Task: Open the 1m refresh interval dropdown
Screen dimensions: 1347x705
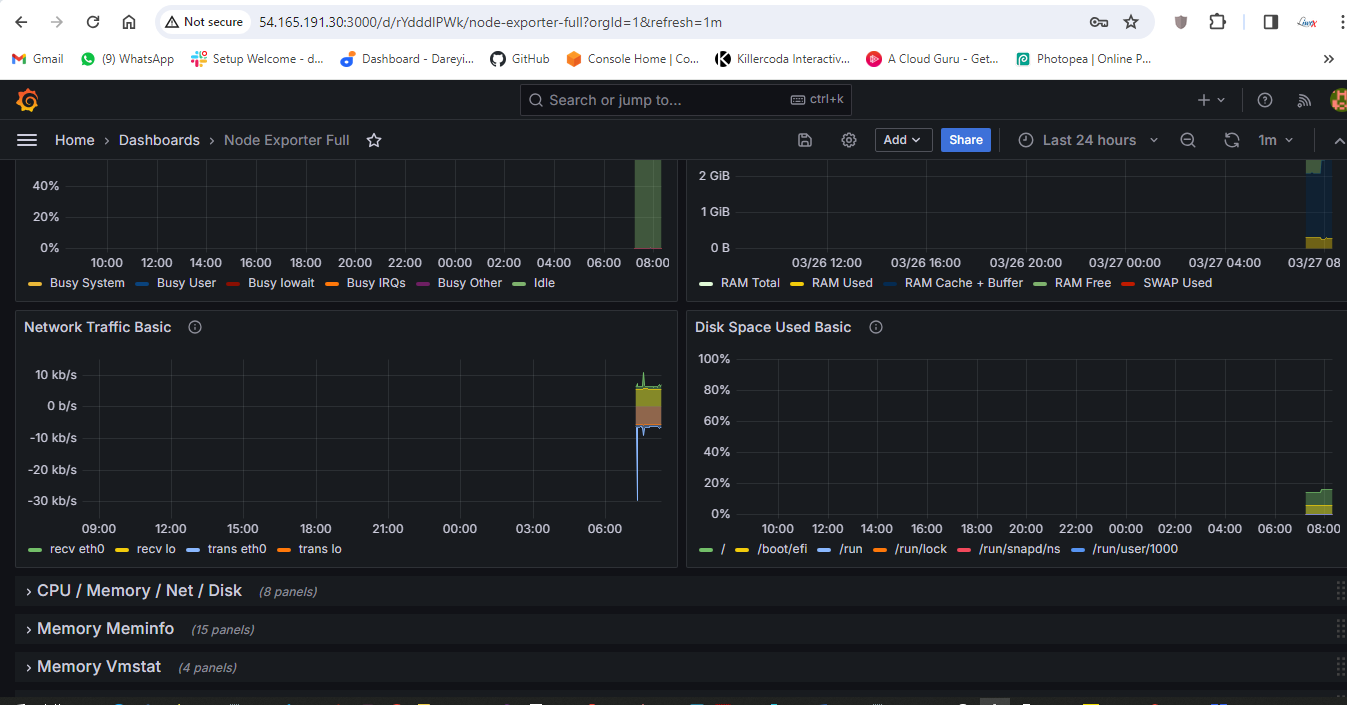Action: pos(1275,140)
